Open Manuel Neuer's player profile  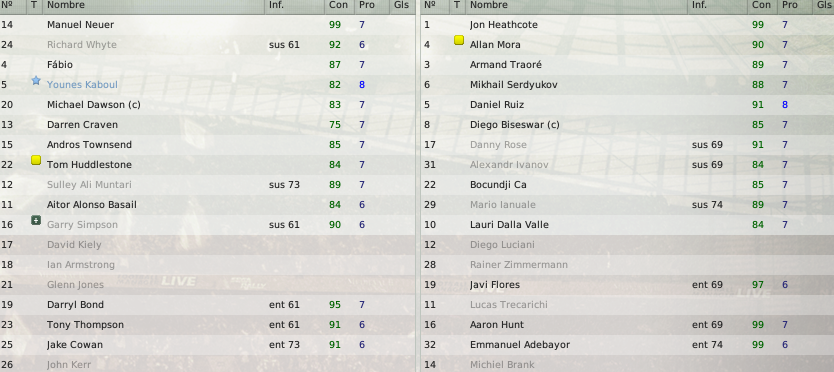pos(80,25)
